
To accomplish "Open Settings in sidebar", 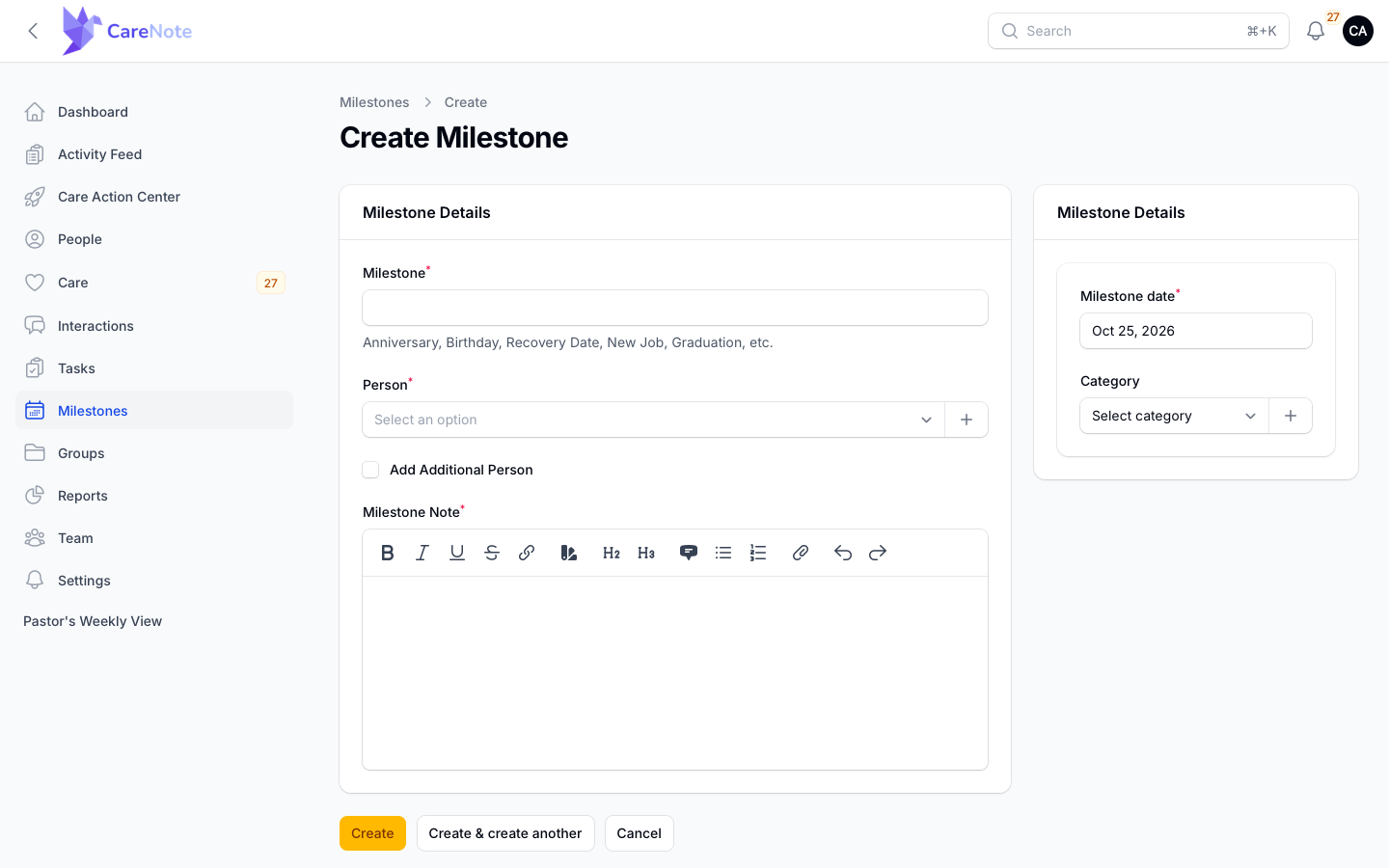I will (154, 581).
